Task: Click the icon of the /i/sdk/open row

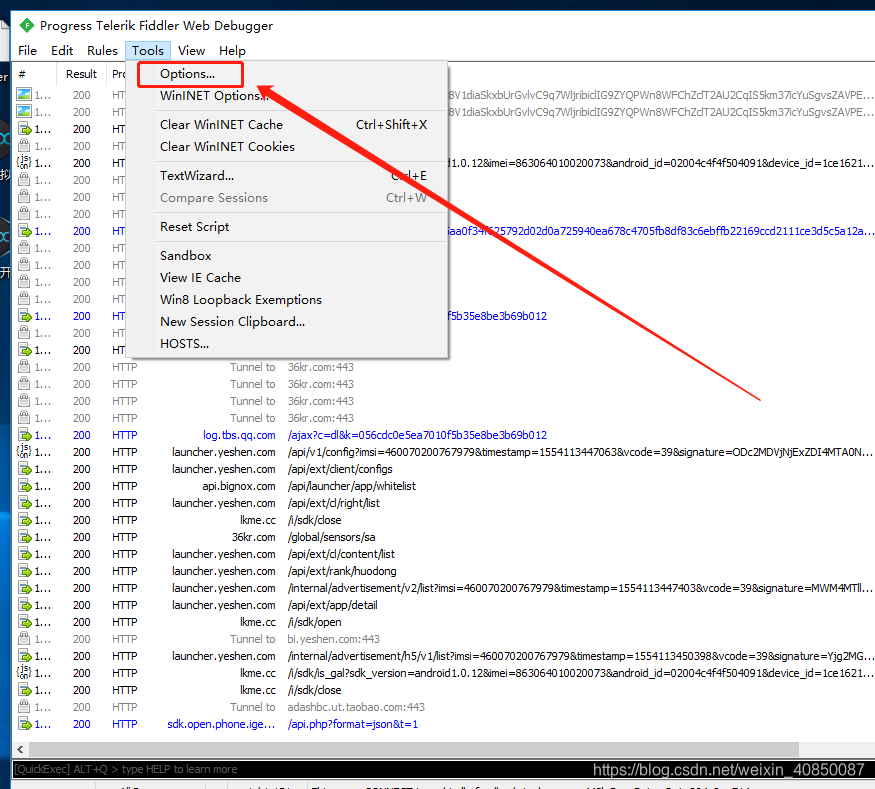Action: 25,622
